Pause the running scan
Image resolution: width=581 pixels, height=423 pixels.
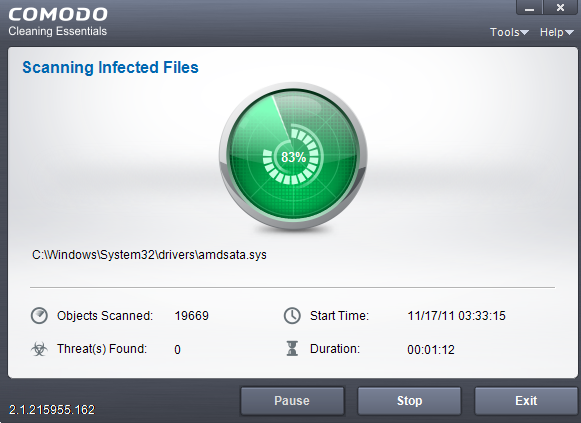(x=292, y=401)
